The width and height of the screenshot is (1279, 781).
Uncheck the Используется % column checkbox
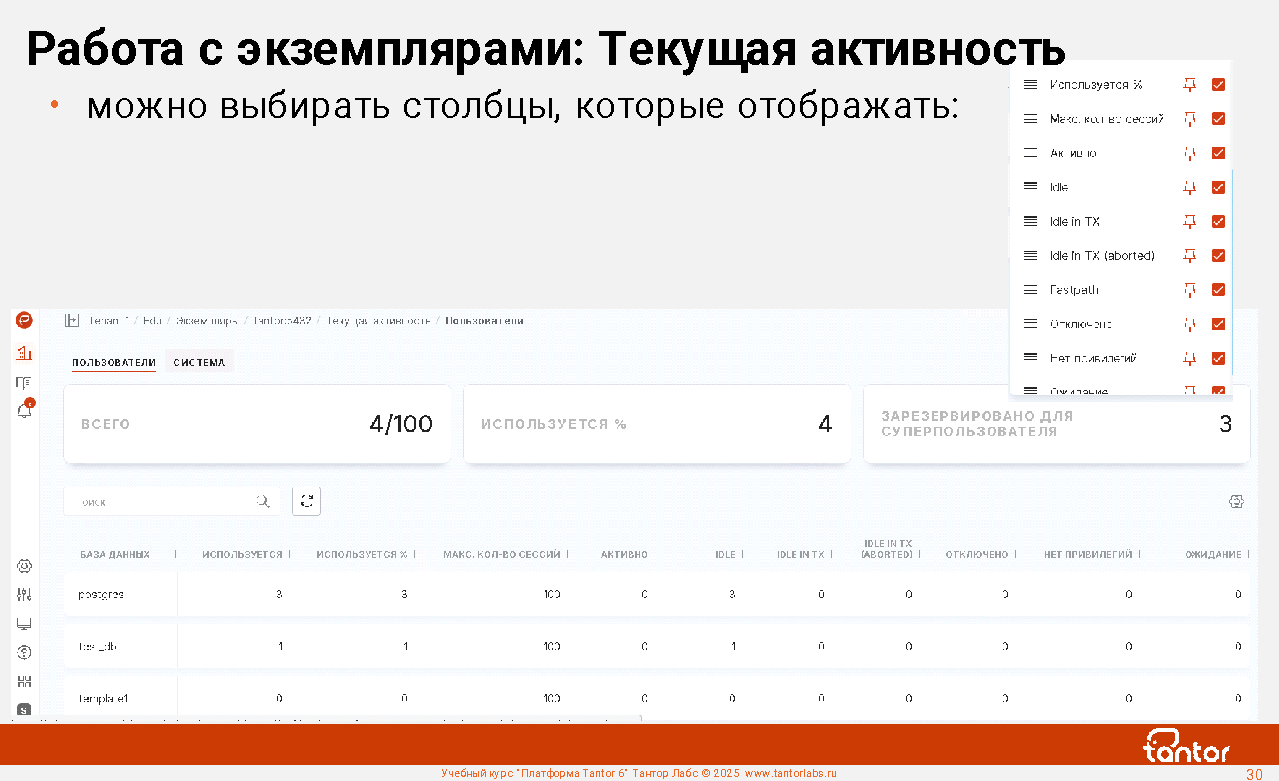(1218, 85)
